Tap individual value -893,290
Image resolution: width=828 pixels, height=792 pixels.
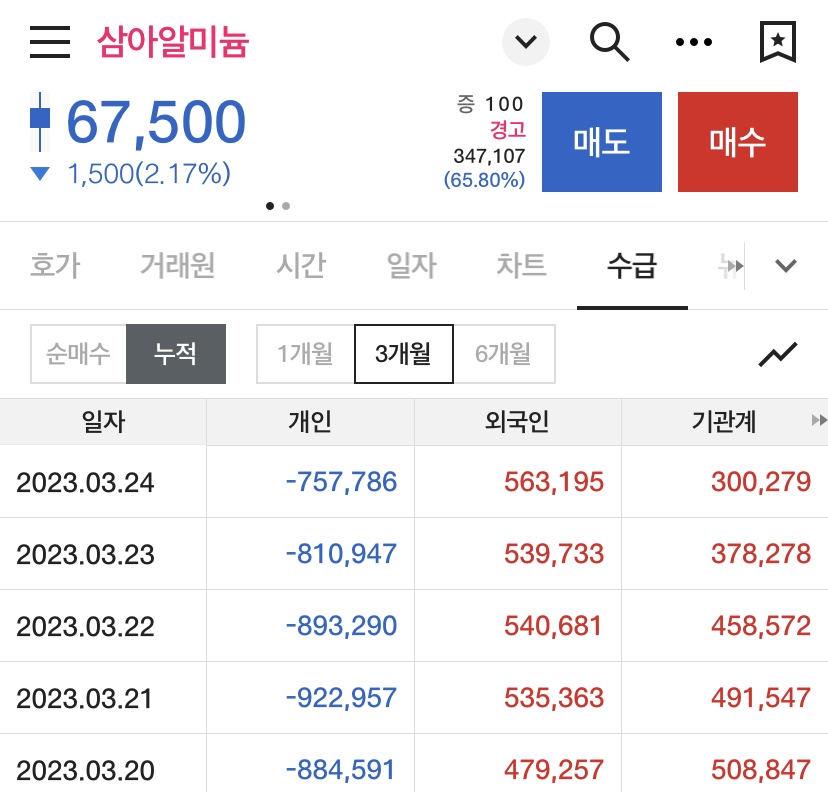[341, 626]
